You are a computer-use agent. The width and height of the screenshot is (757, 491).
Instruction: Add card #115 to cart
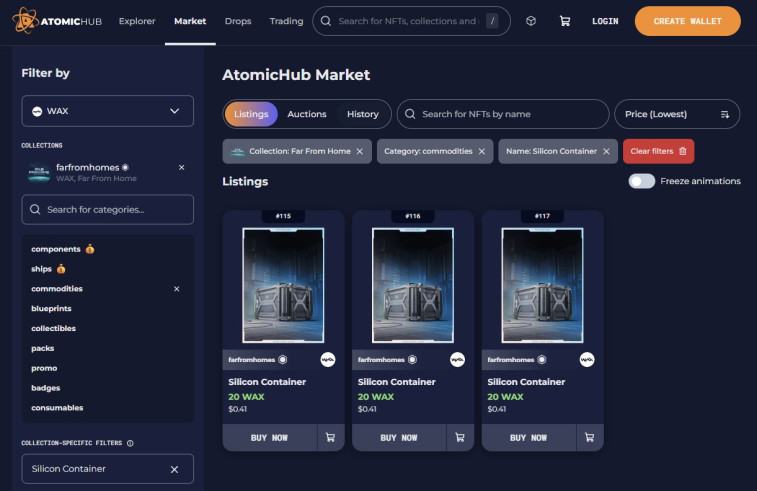tap(331, 438)
